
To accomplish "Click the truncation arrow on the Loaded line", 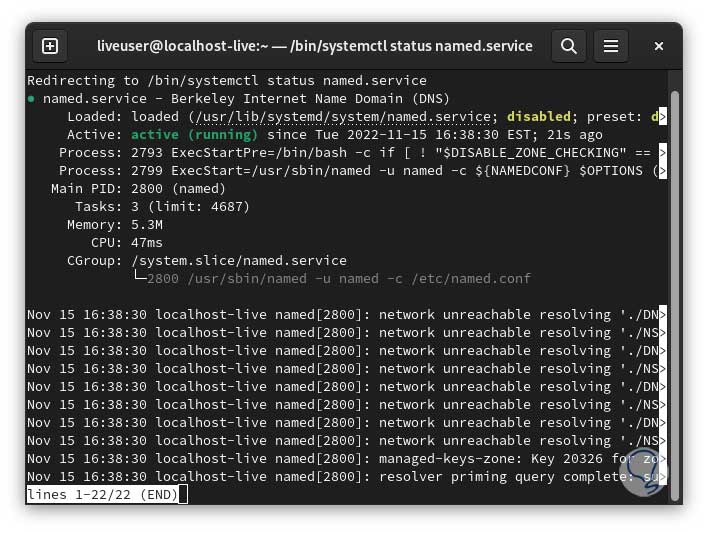I will point(662,117).
